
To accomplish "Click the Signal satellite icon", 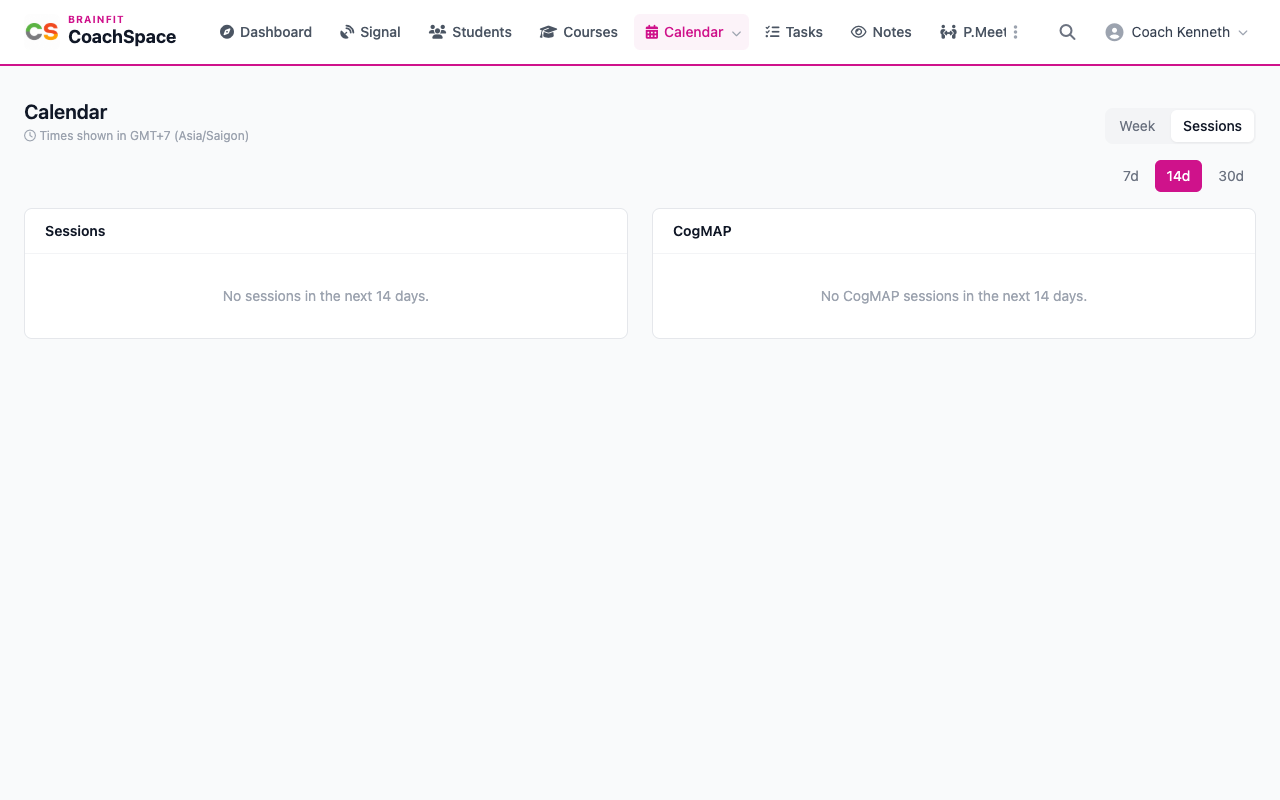I will point(347,32).
